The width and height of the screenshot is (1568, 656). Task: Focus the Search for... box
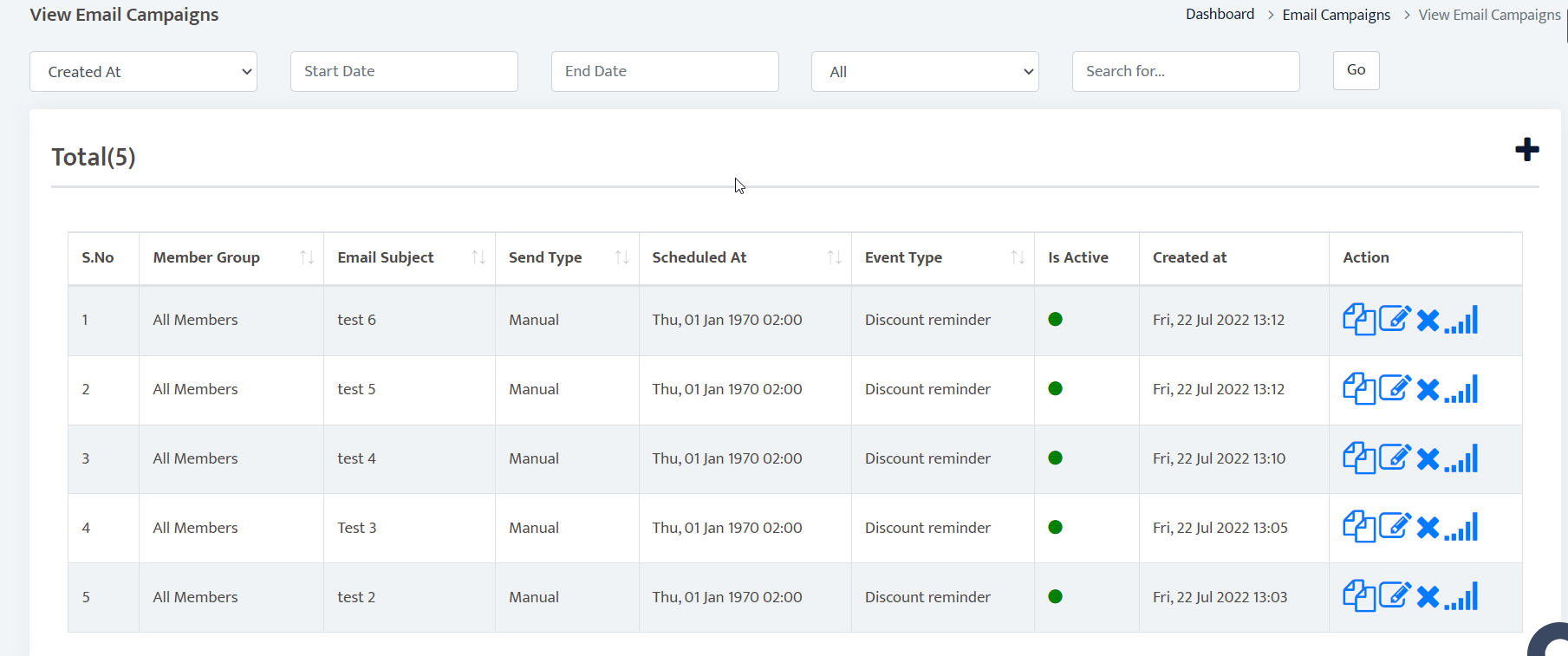[1186, 71]
